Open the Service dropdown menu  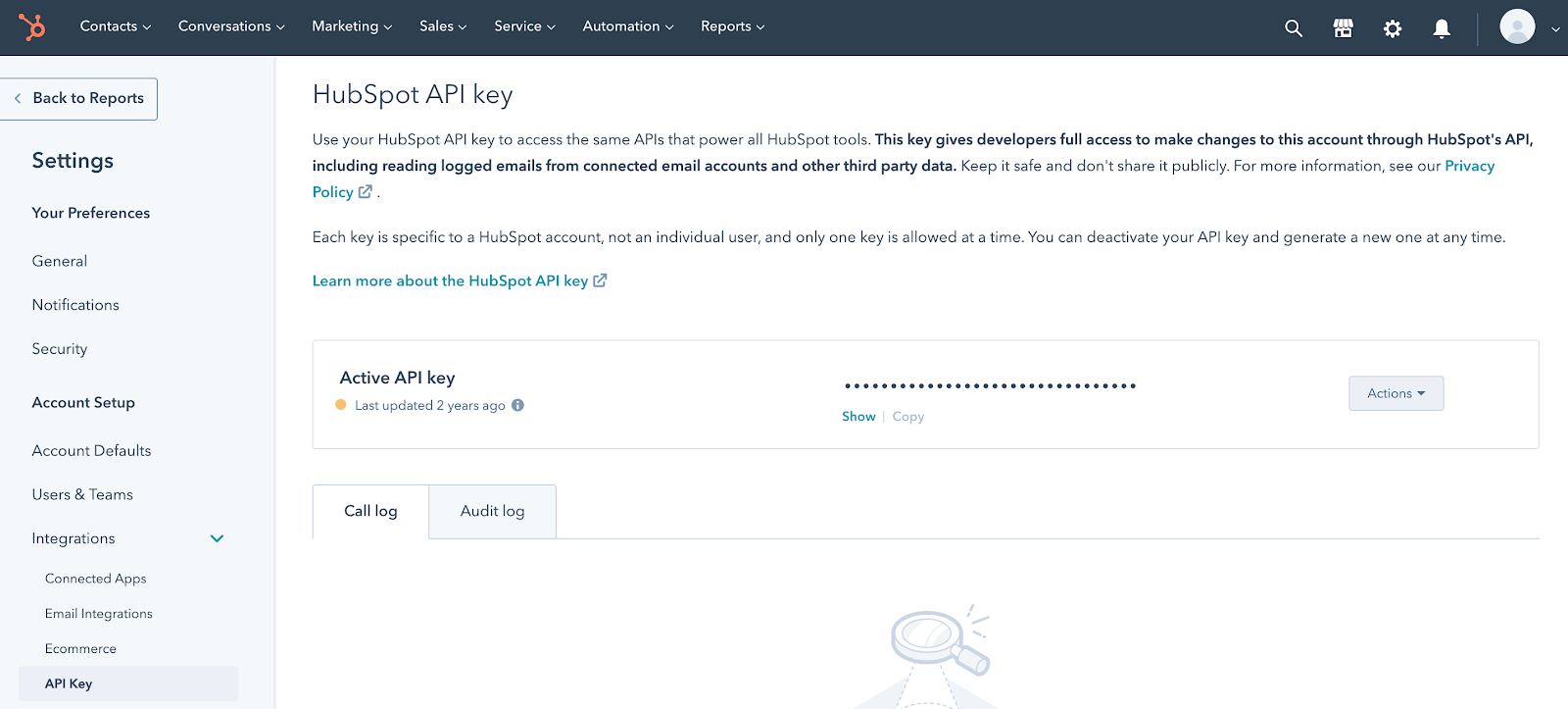(x=524, y=26)
